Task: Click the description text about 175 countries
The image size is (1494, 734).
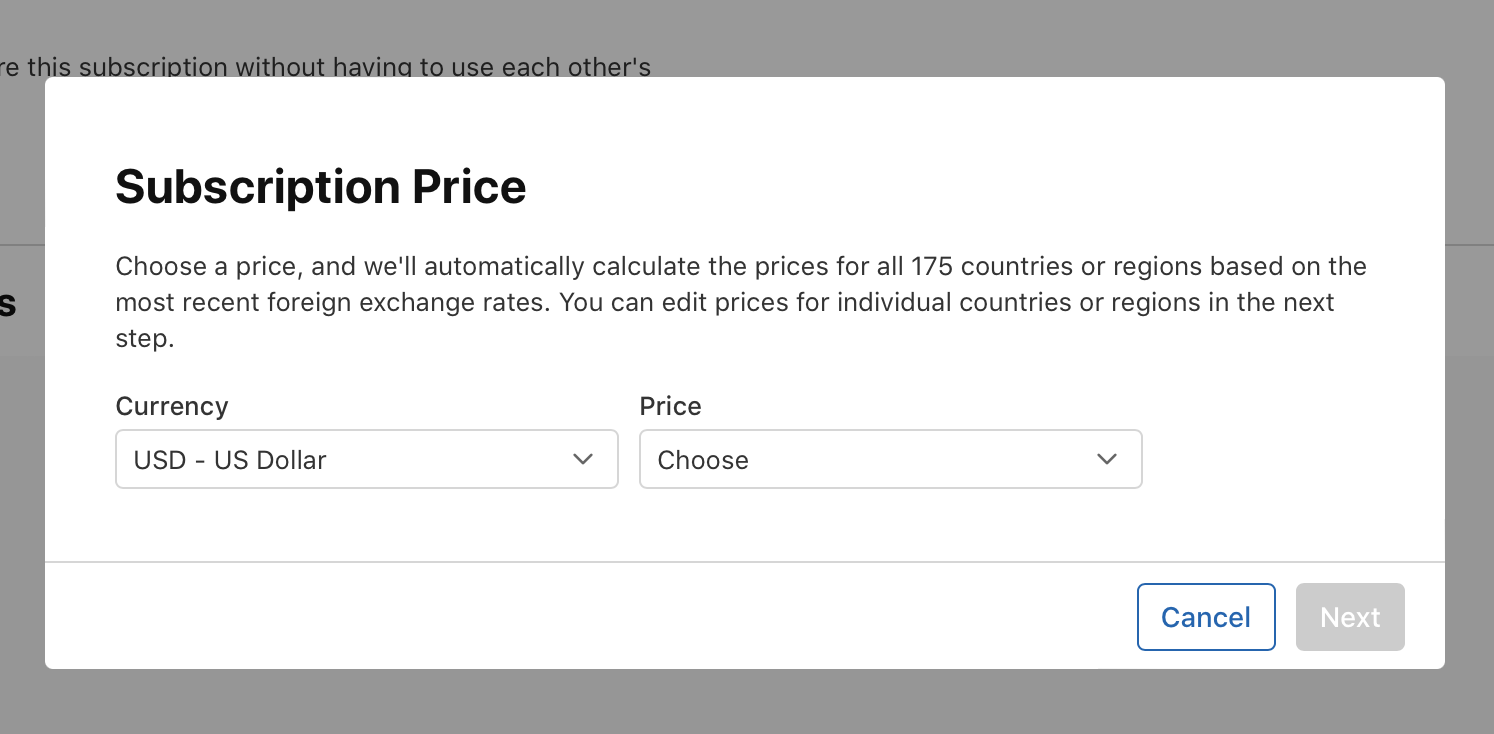Action: (741, 302)
